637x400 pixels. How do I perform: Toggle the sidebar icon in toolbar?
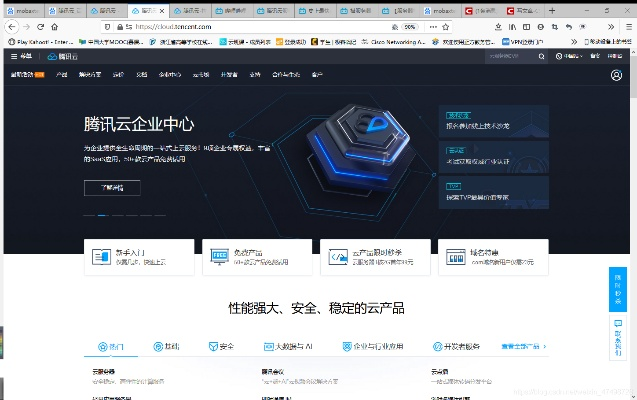point(526,27)
